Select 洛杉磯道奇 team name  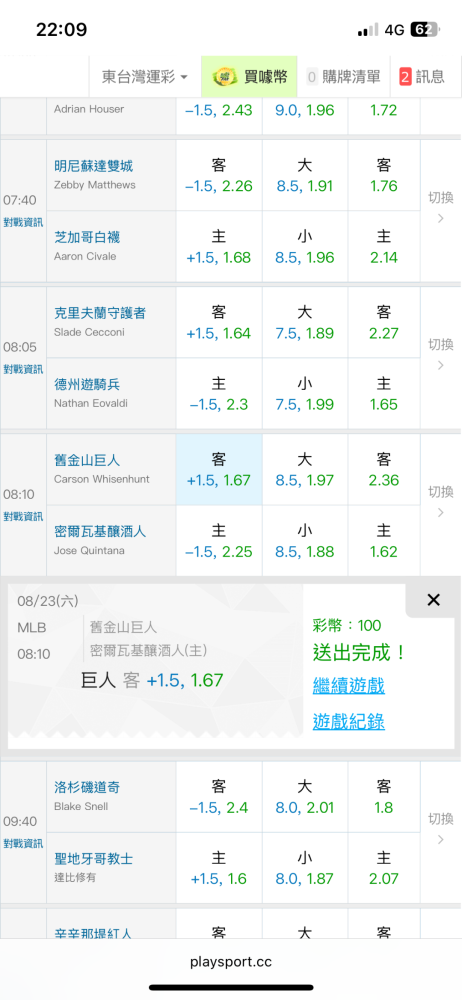click(87, 787)
